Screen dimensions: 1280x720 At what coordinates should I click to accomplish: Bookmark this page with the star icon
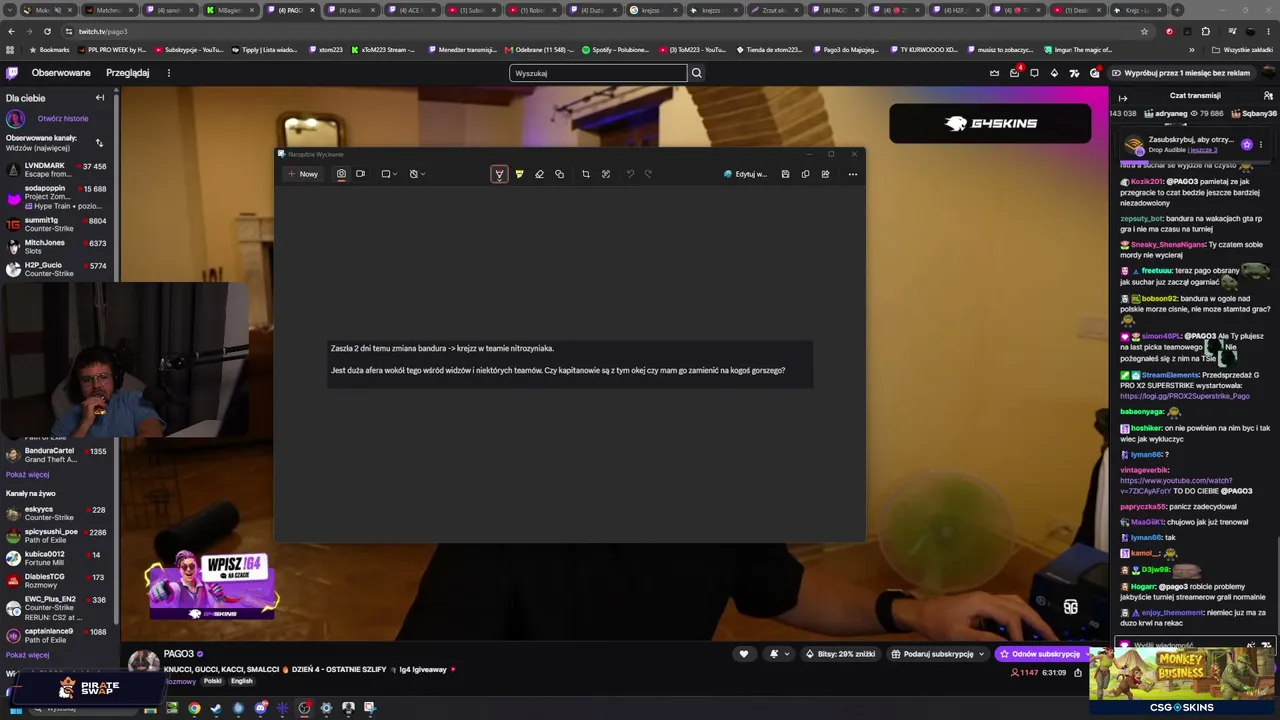[1144, 31]
